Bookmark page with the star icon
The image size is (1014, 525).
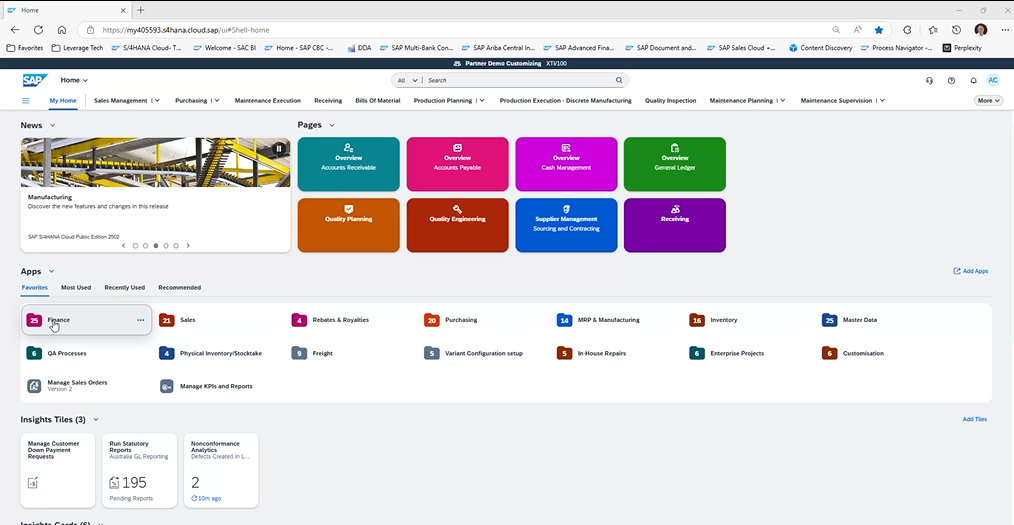(x=879, y=30)
